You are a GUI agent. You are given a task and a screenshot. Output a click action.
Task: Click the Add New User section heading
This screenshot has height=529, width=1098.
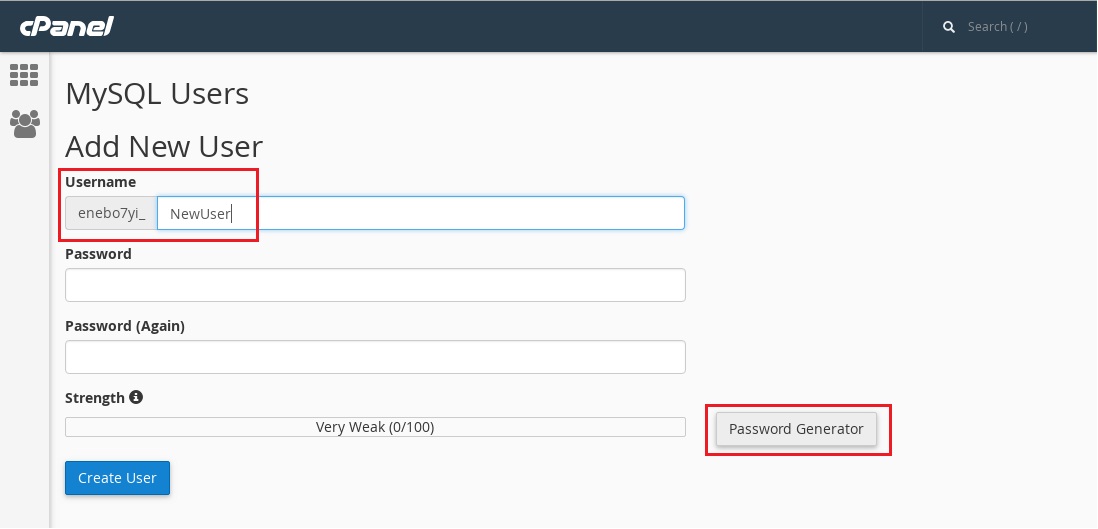164,147
